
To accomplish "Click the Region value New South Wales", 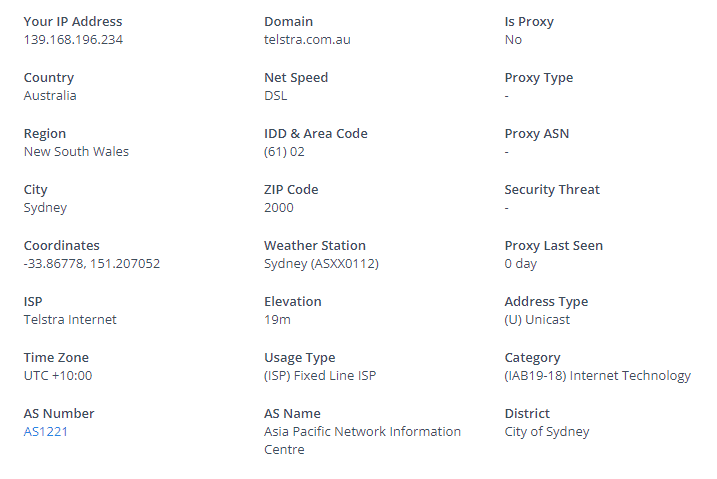I will pyautogui.click(x=76, y=152).
